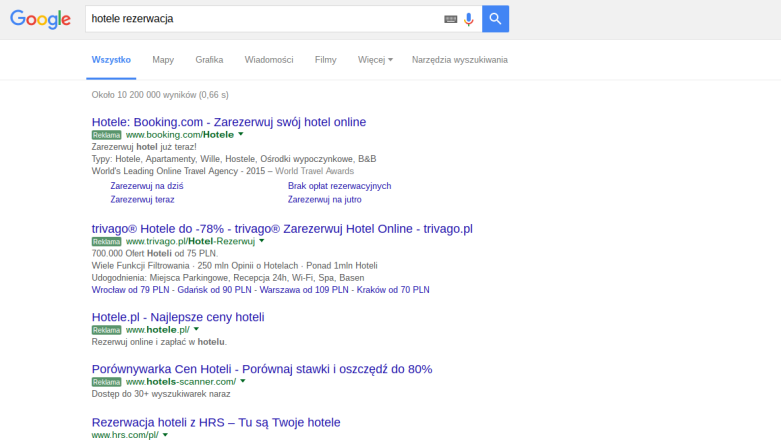Expand arrow next to www.hotels-scanner.com/
Image resolution: width=781 pixels, height=440 pixels.
coord(243,381)
